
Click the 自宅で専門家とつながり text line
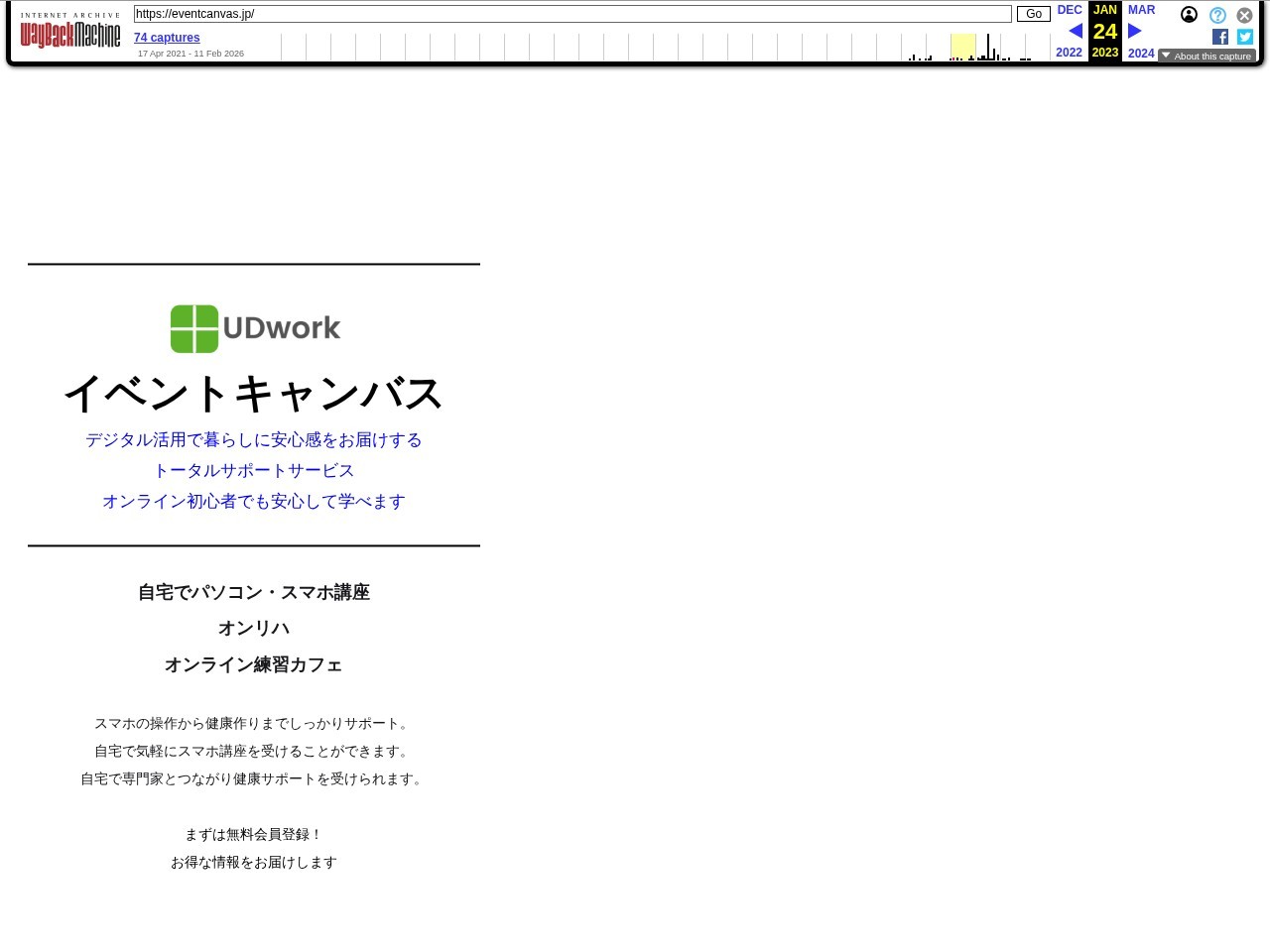point(254,779)
